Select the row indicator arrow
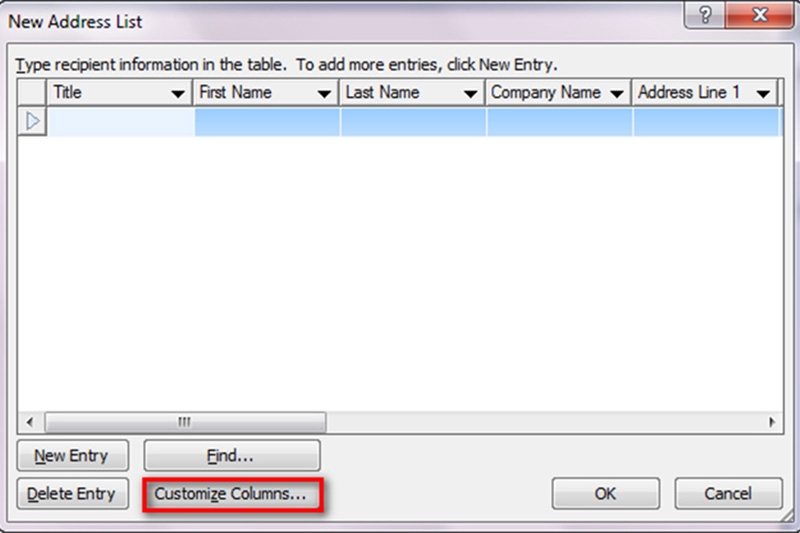The height and width of the screenshot is (533, 800). pyautogui.click(x=32, y=121)
